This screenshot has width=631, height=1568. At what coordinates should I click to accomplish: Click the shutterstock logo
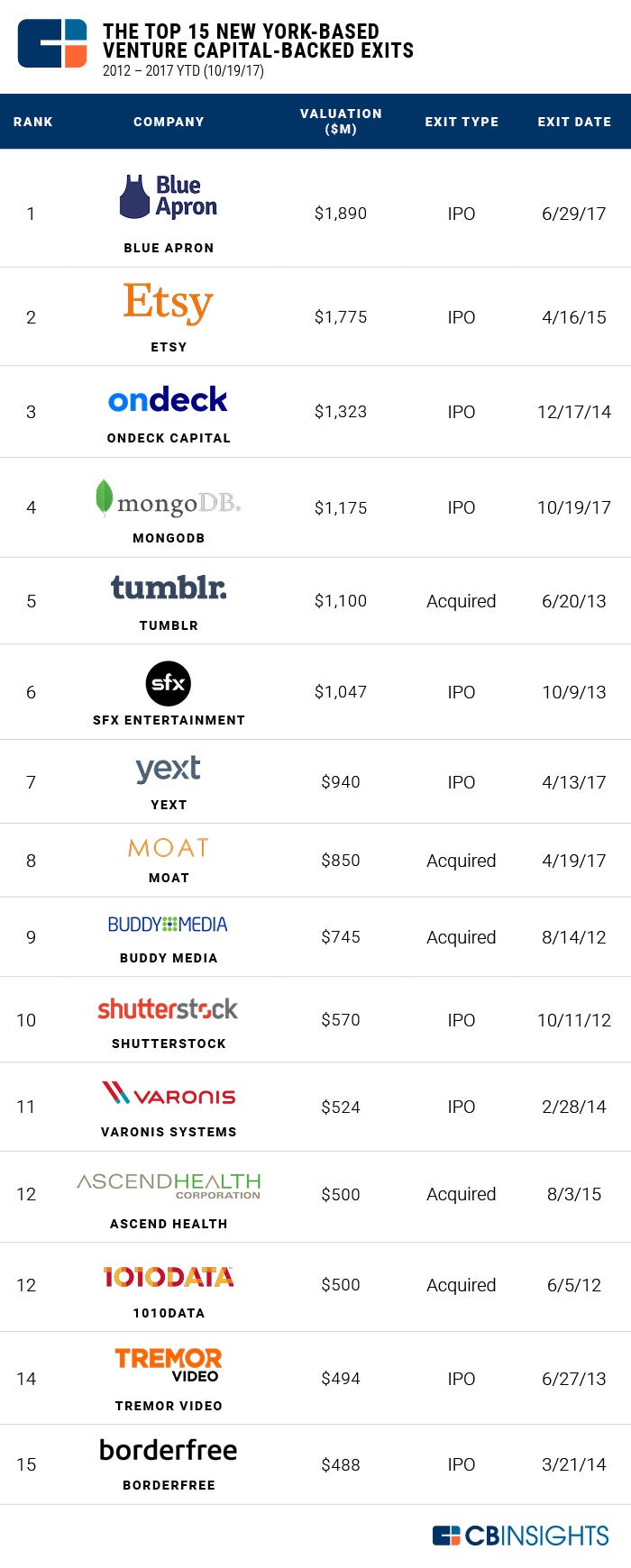168,1008
